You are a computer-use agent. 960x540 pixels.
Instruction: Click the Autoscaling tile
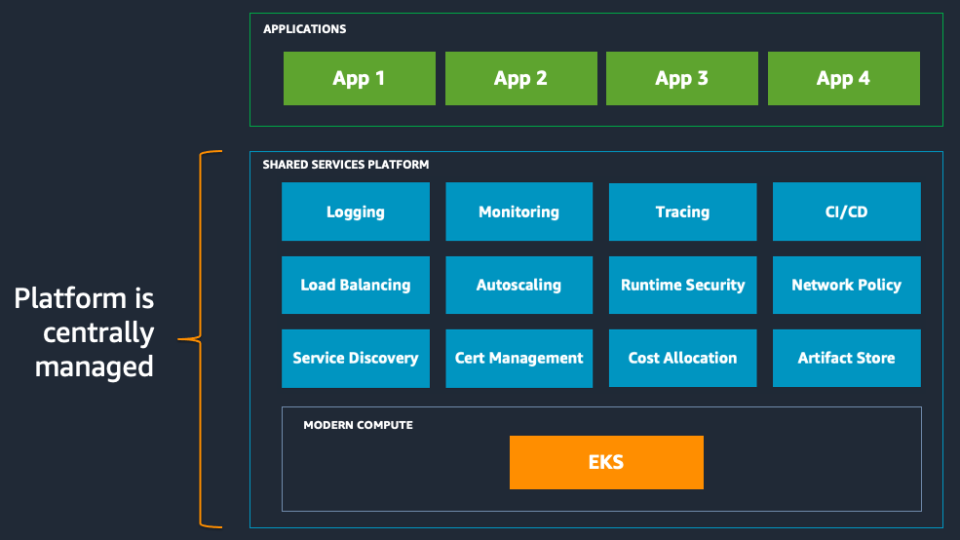(x=519, y=285)
